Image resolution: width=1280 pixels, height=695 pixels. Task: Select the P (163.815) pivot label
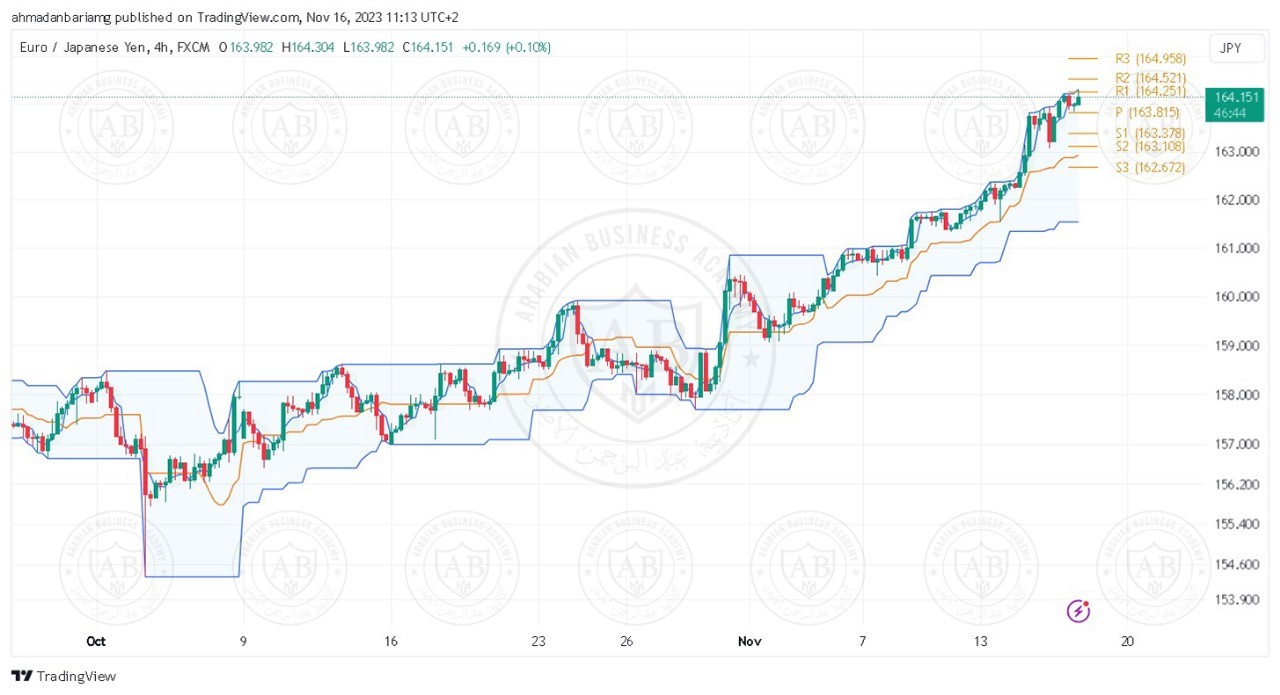coord(1148,113)
